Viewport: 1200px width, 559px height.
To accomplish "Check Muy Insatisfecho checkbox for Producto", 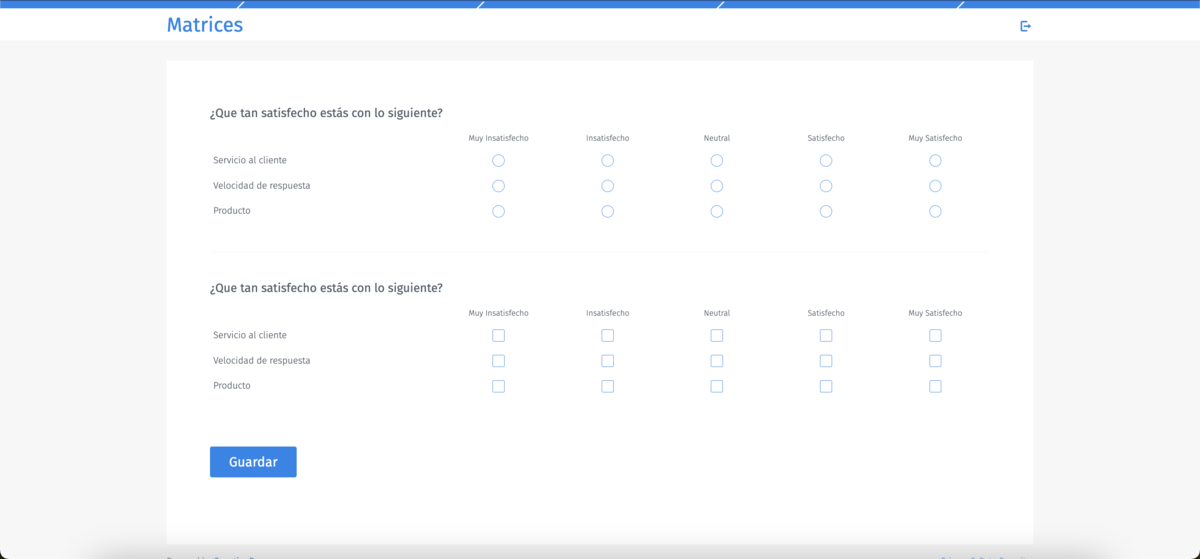I will 498,386.
